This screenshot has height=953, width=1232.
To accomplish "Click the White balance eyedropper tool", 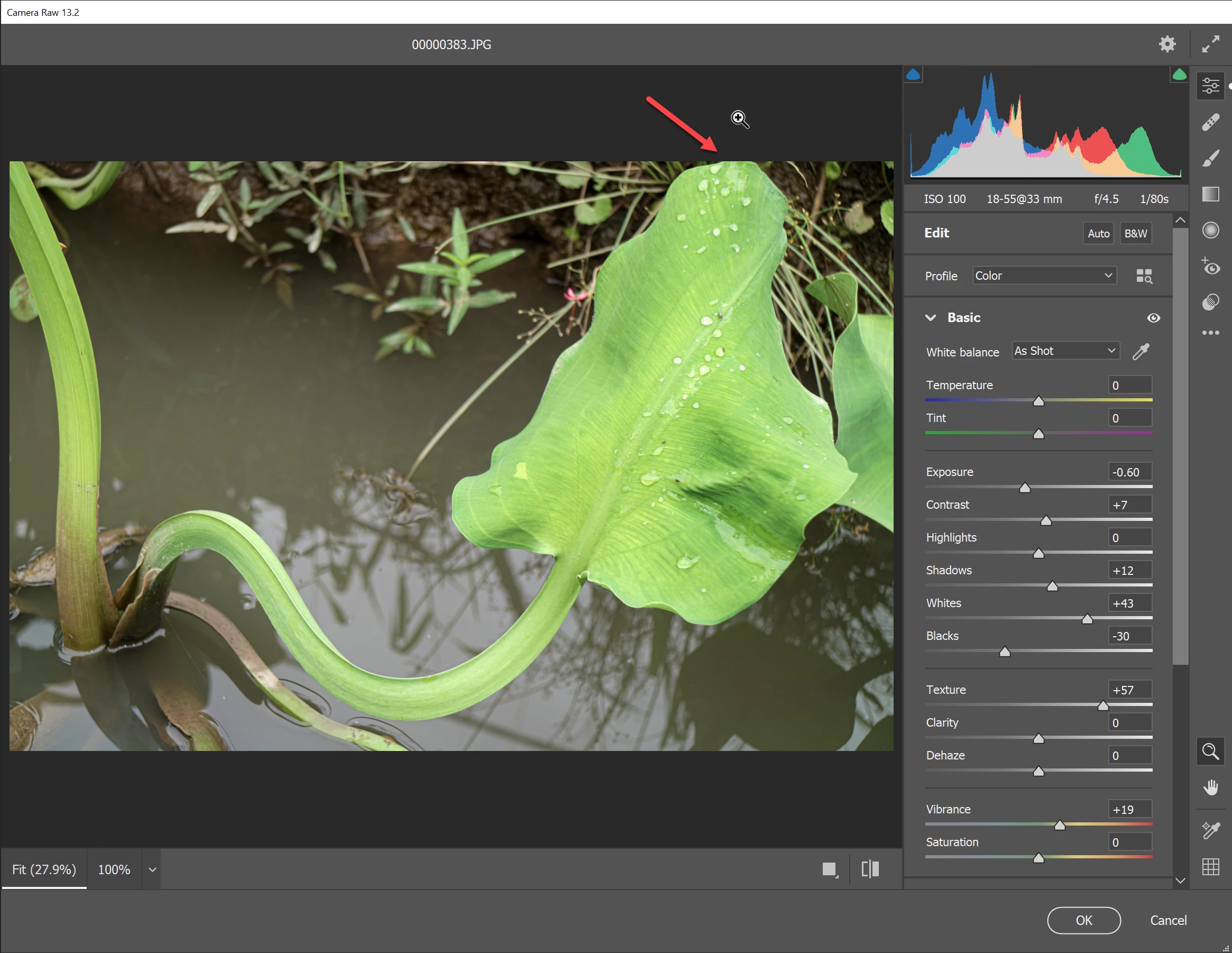I will click(x=1141, y=352).
